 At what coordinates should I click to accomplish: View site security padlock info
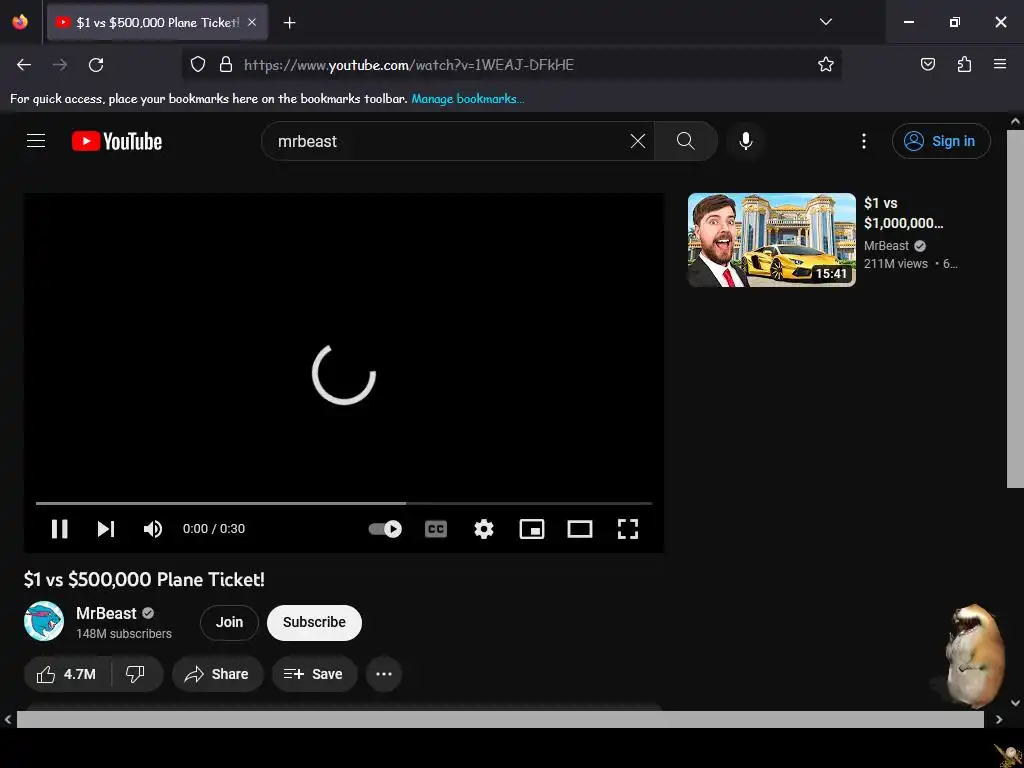(226, 65)
